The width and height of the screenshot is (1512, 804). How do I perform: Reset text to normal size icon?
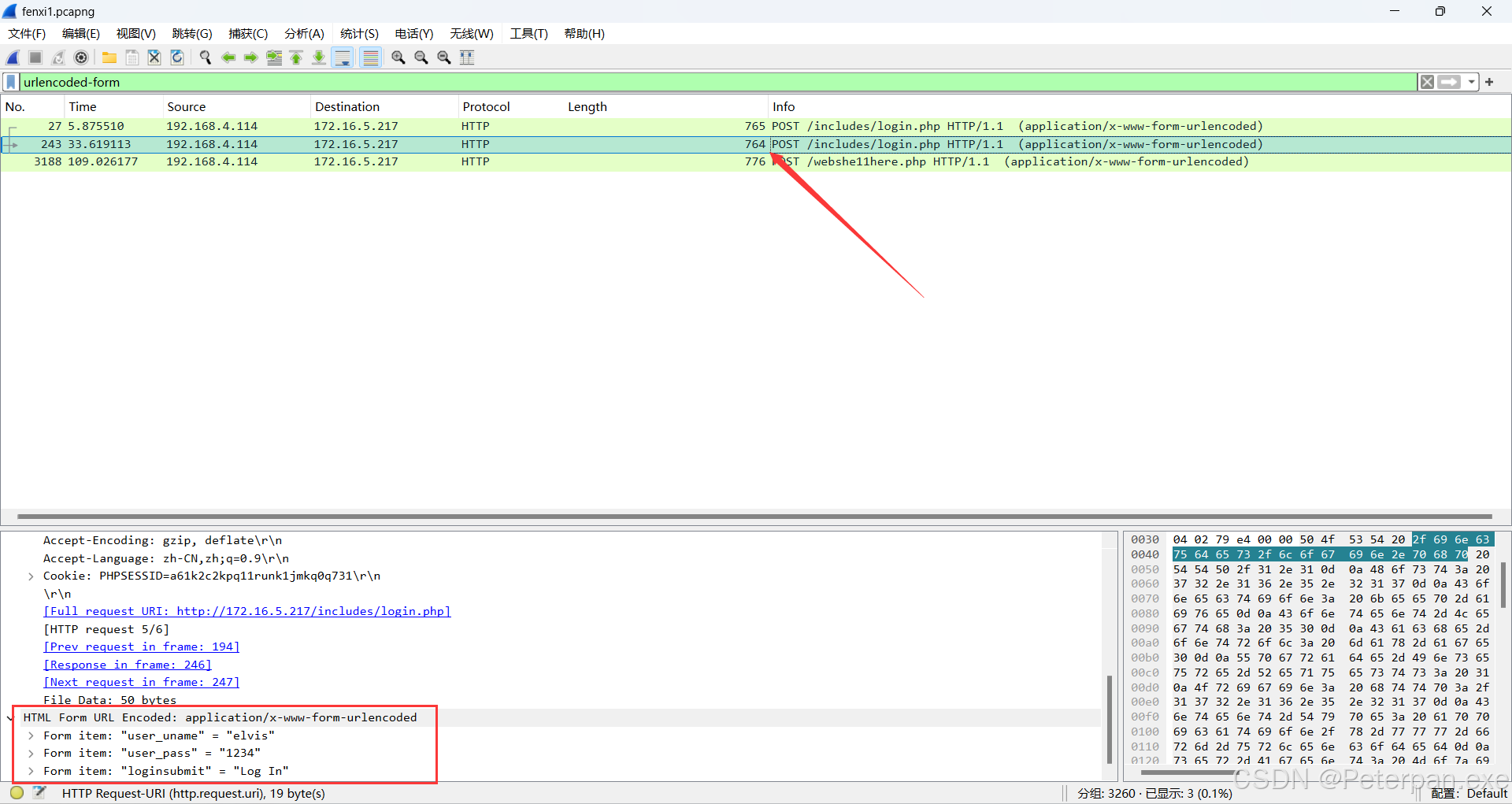444,57
